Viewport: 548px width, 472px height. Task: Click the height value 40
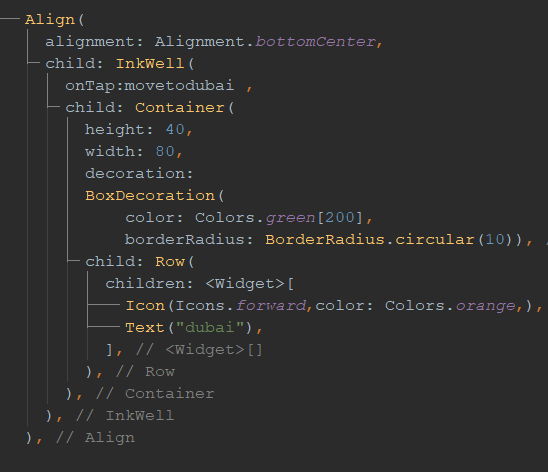(175, 130)
